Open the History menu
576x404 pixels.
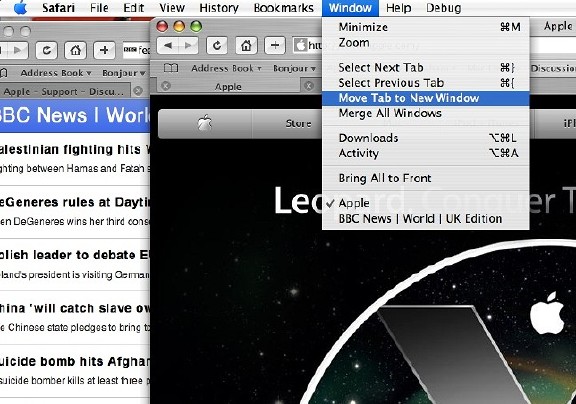[219, 8]
